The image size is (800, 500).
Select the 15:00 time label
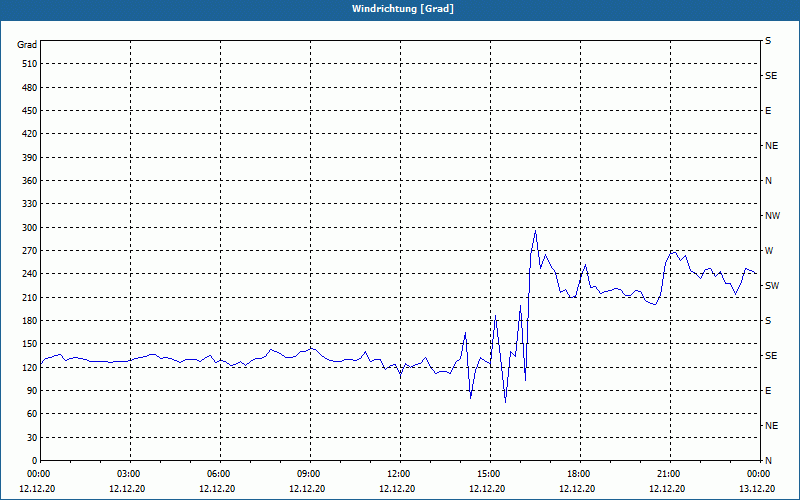[490, 474]
